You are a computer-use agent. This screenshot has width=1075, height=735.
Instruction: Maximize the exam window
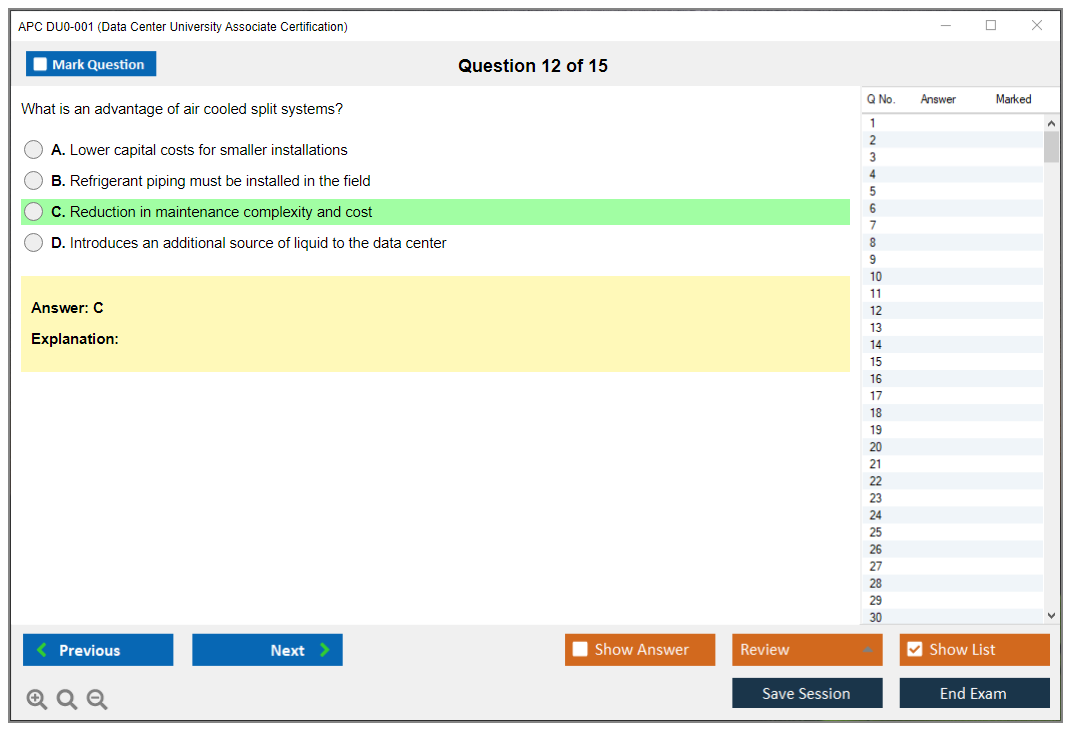point(991,26)
